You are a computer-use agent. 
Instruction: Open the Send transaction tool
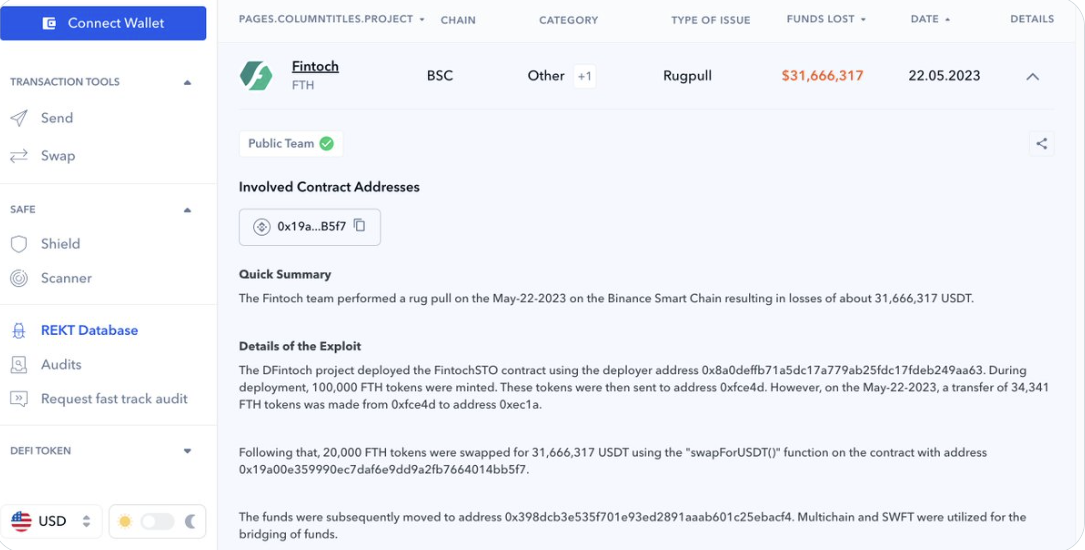56,118
